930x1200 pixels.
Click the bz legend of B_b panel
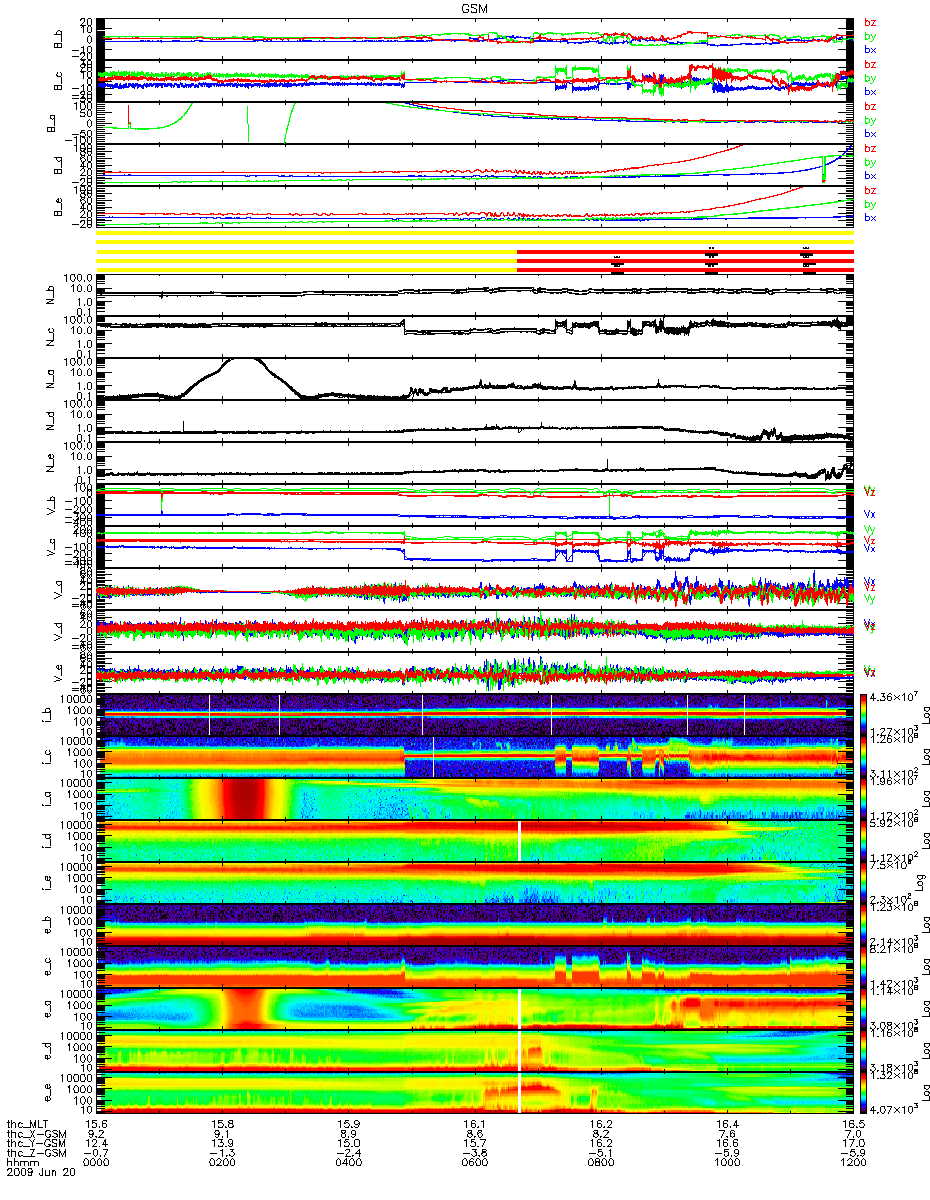pyautogui.click(x=869, y=22)
